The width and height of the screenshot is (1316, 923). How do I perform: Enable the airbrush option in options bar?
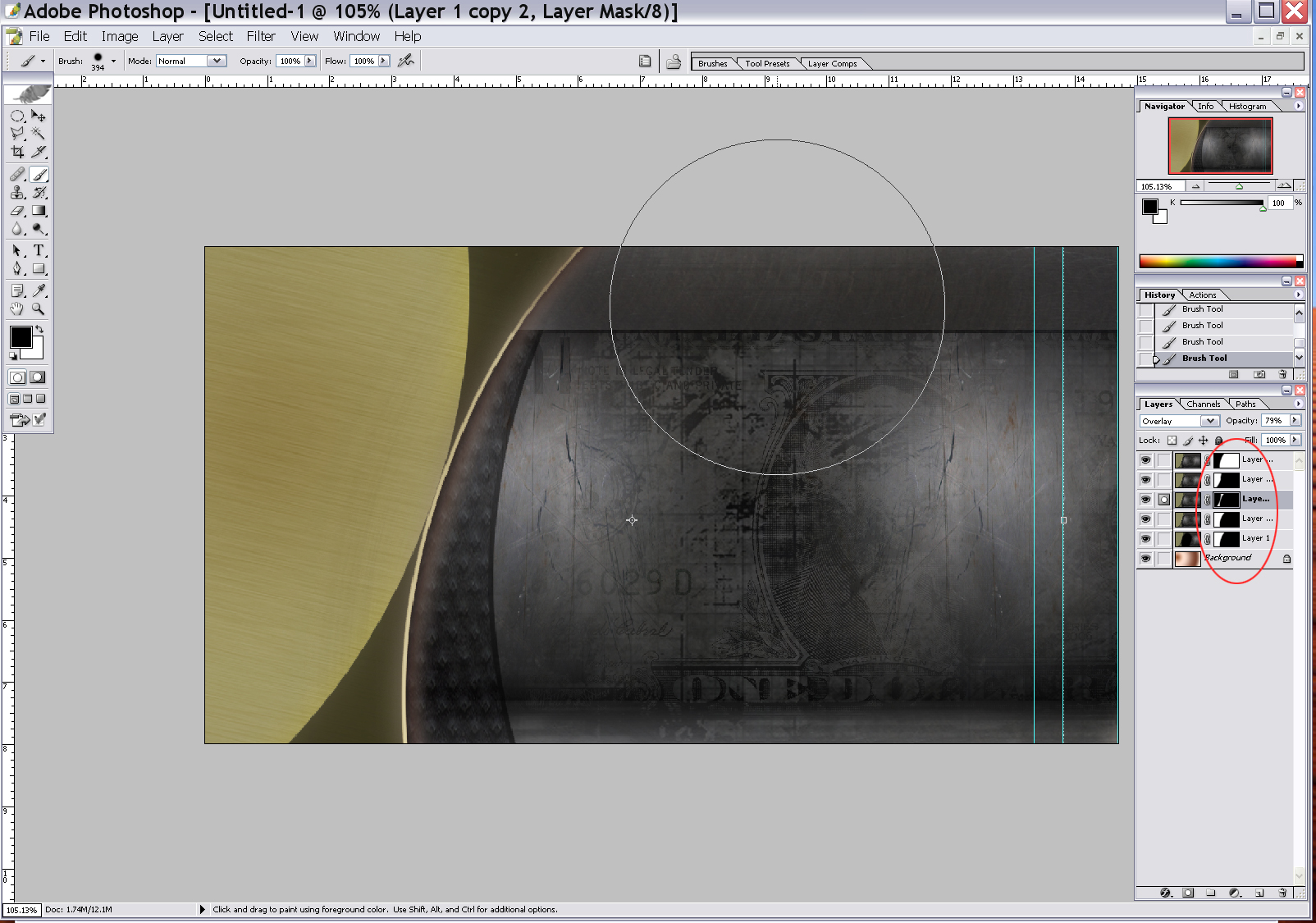pyautogui.click(x=405, y=61)
